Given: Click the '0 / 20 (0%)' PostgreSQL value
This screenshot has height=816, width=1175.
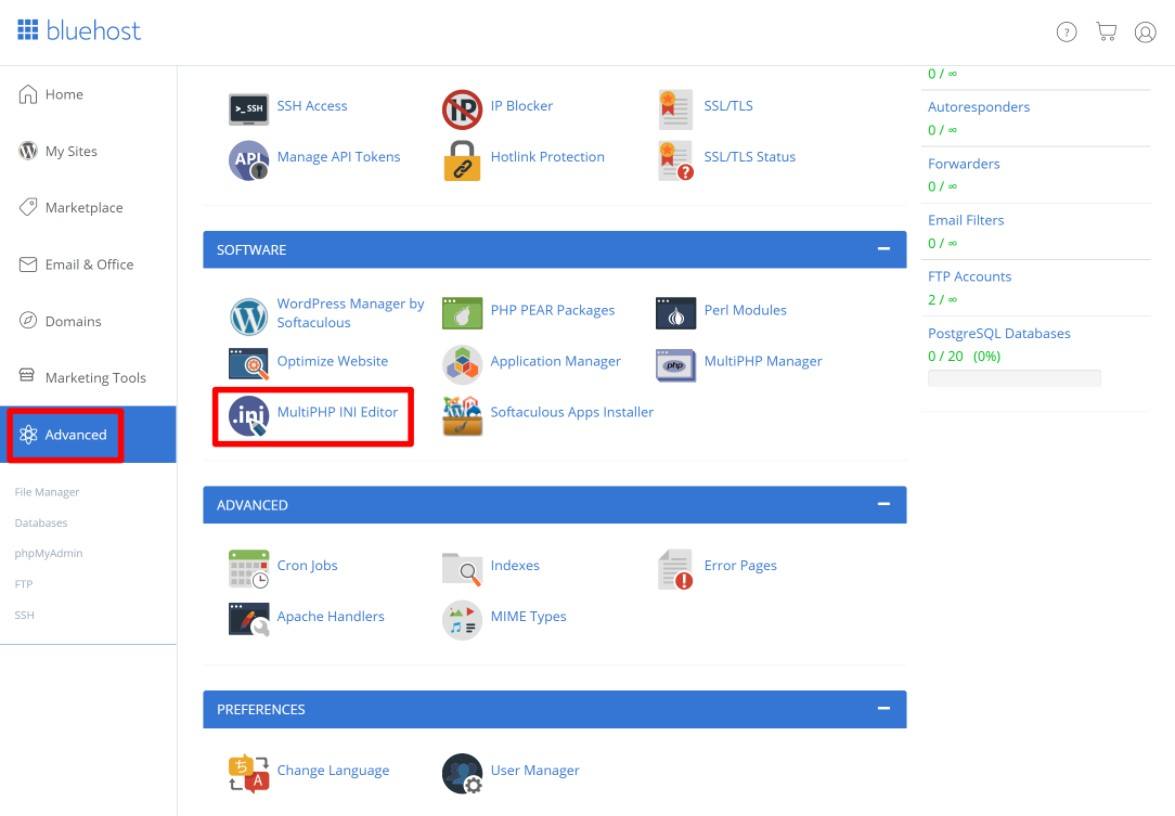Looking at the screenshot, I should tap(964, 357).
